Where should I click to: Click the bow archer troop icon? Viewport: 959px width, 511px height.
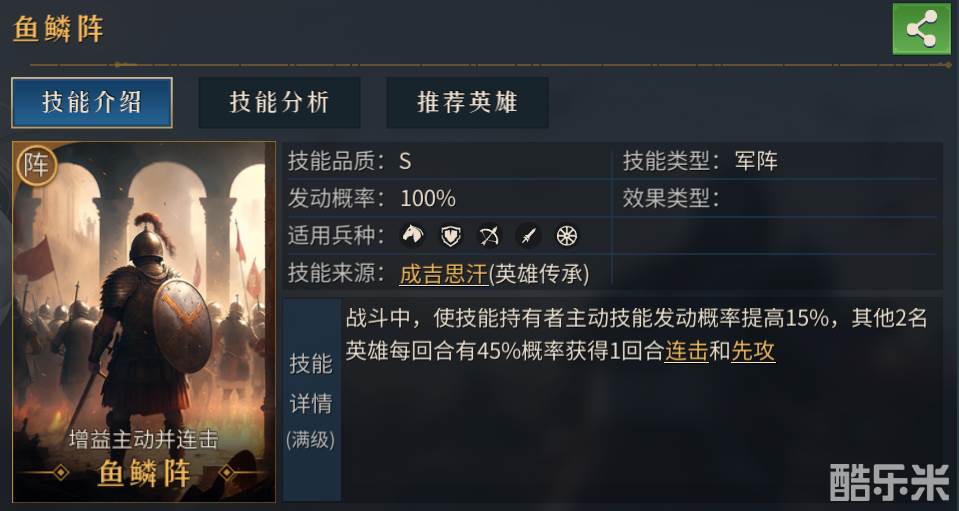pos(489,236)
